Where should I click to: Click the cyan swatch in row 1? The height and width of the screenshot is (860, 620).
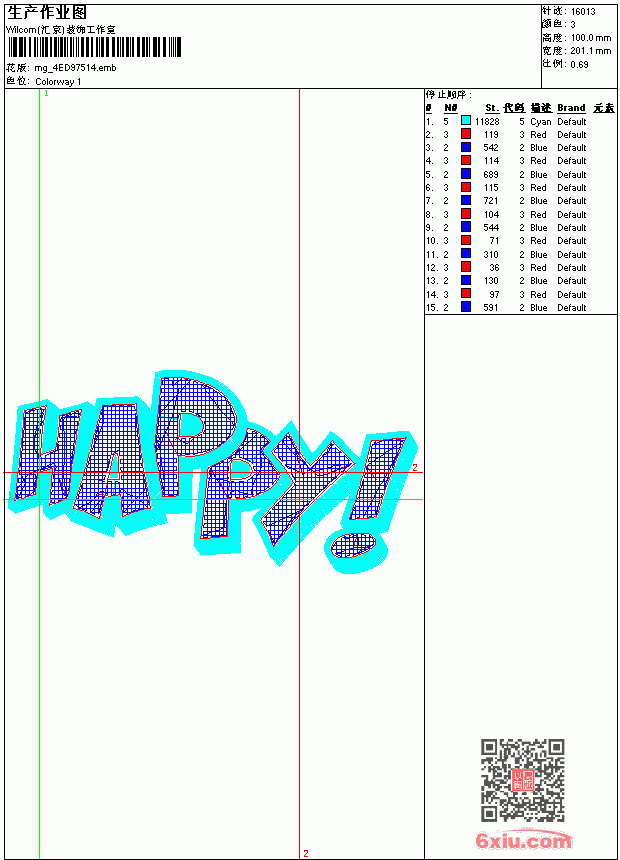[466, 121]
